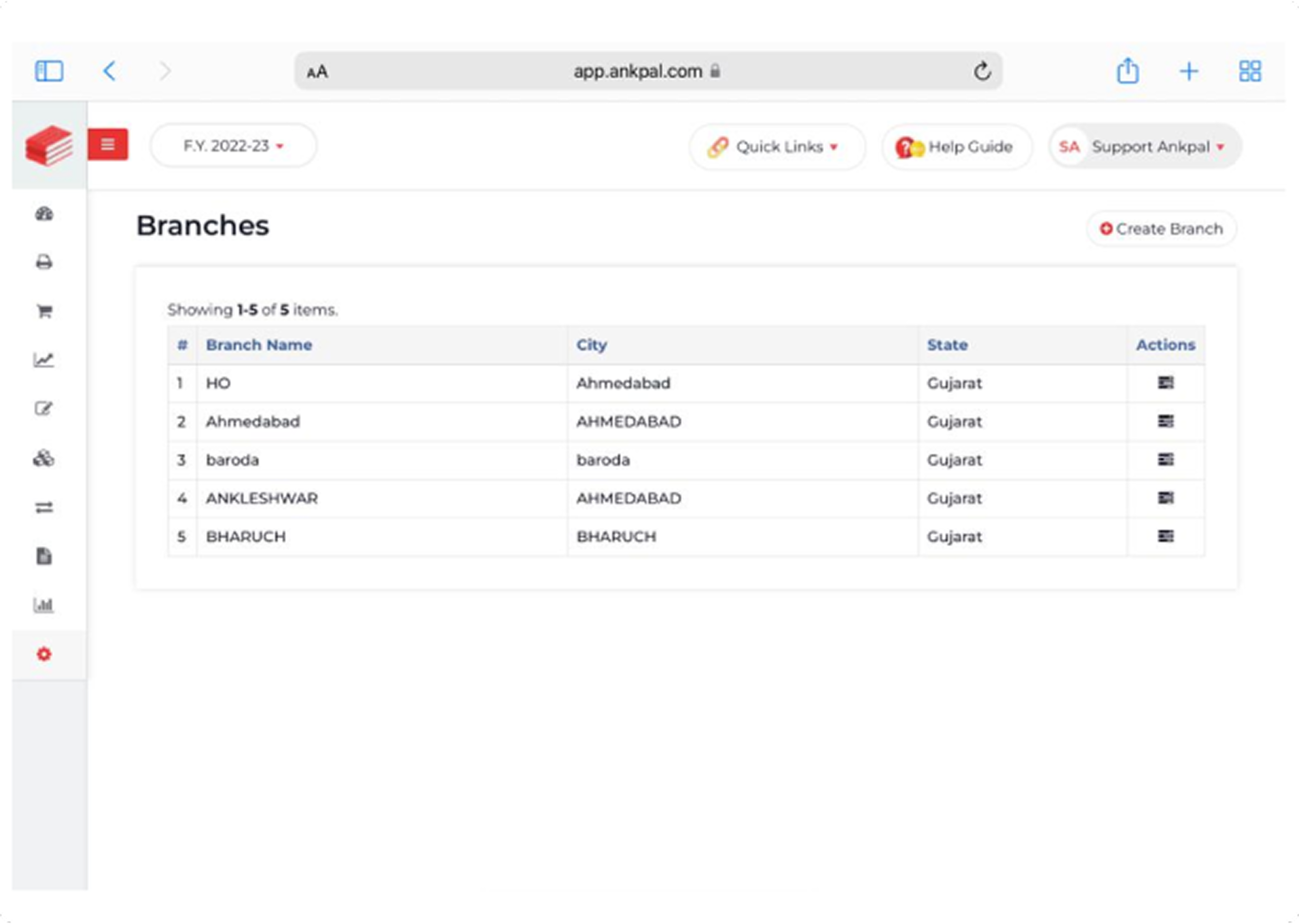Click the red settings gear icon
The image size is (1299, 924).
[44, 655]
